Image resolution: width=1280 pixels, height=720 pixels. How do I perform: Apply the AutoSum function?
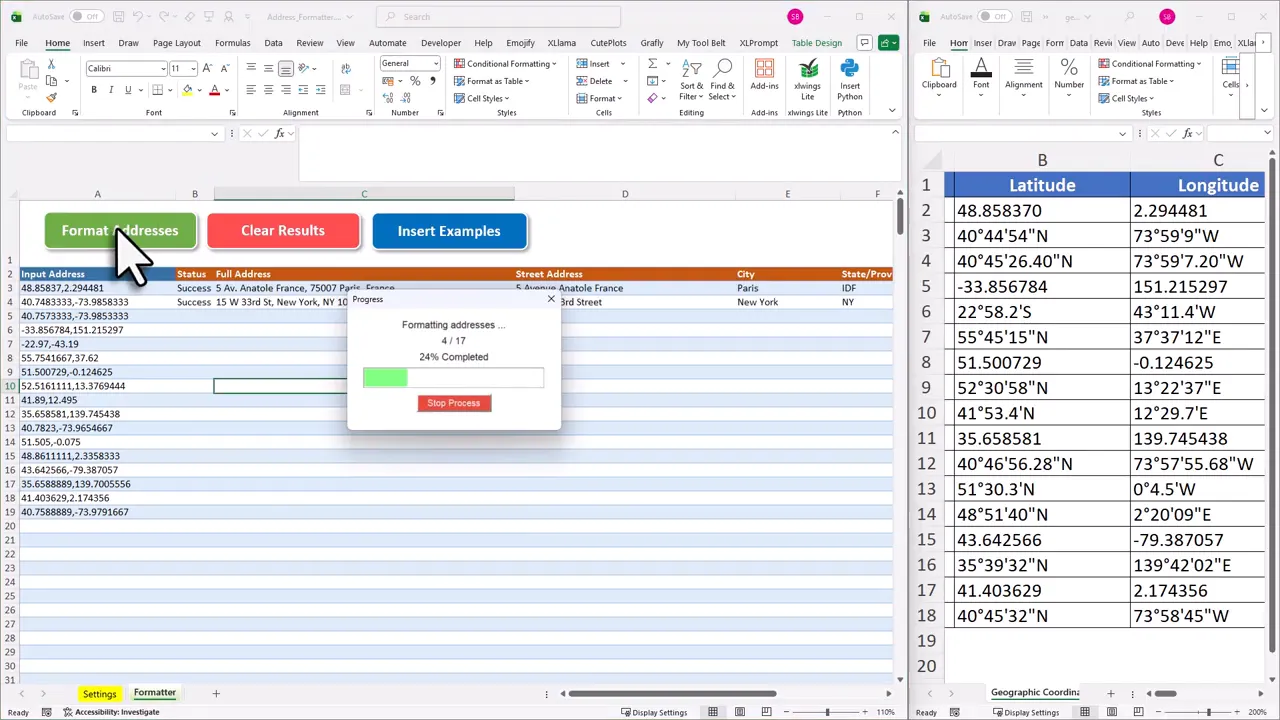(653, 63)
